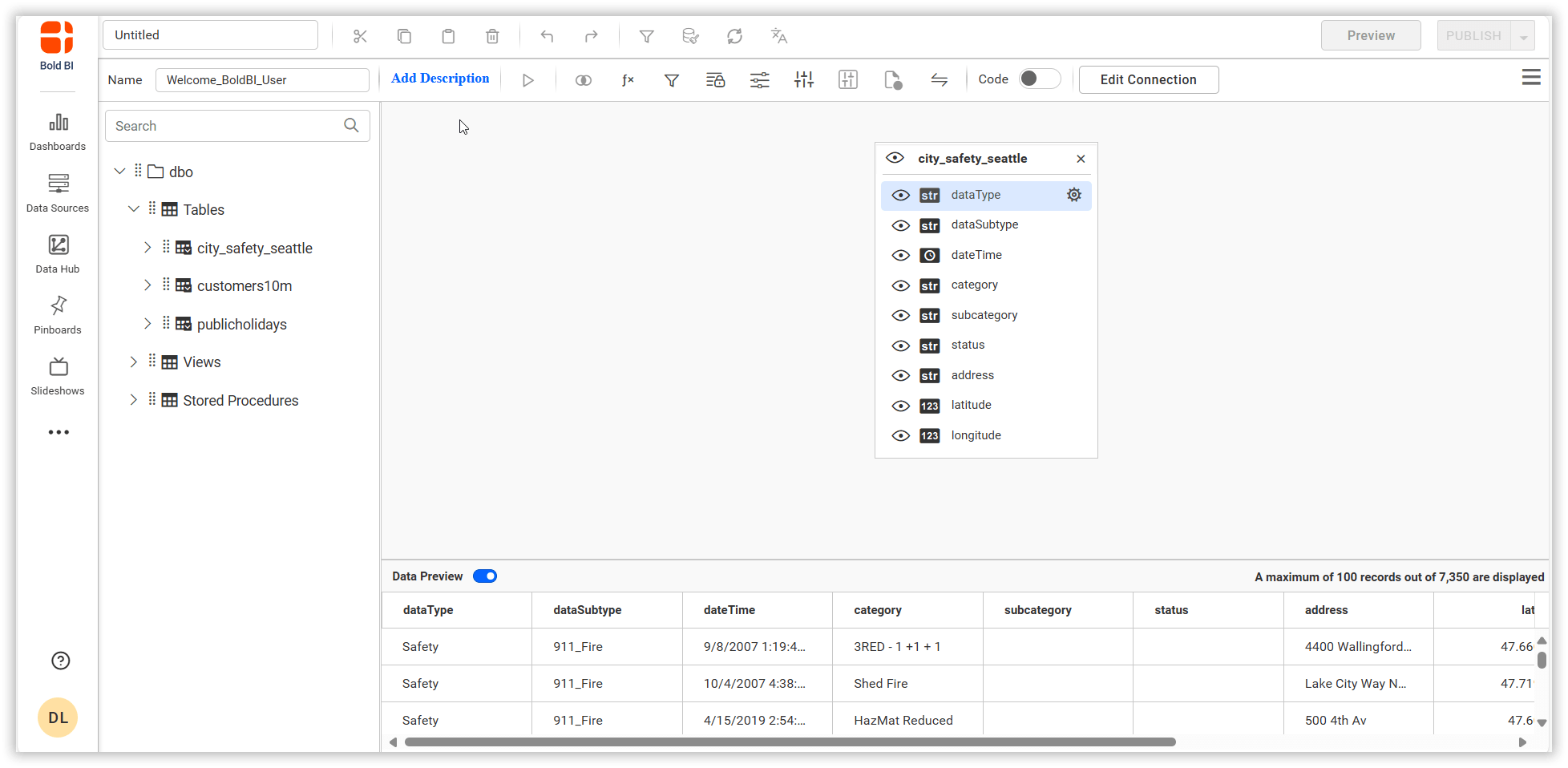The width and height of the screenshot is (1568, 768).
Task: Hide the category column eye icon
Action: click(x=901, y=285)
